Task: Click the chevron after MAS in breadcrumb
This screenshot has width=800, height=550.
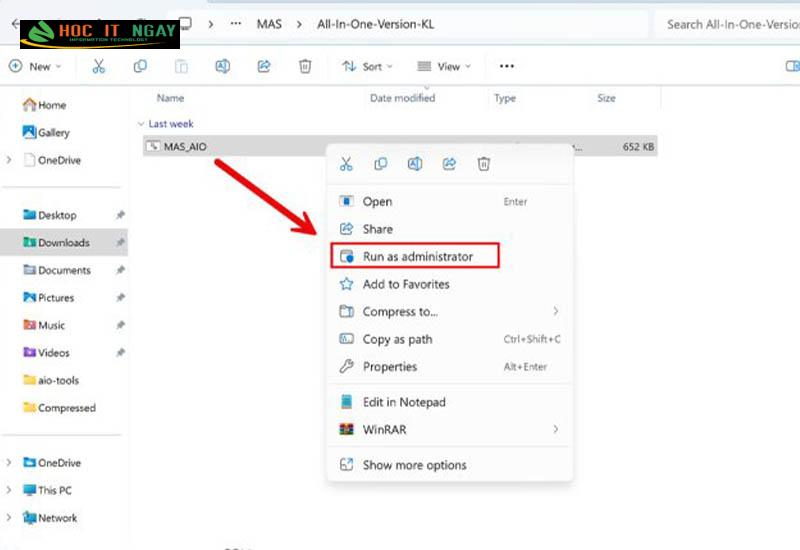Action: (299, 24)
